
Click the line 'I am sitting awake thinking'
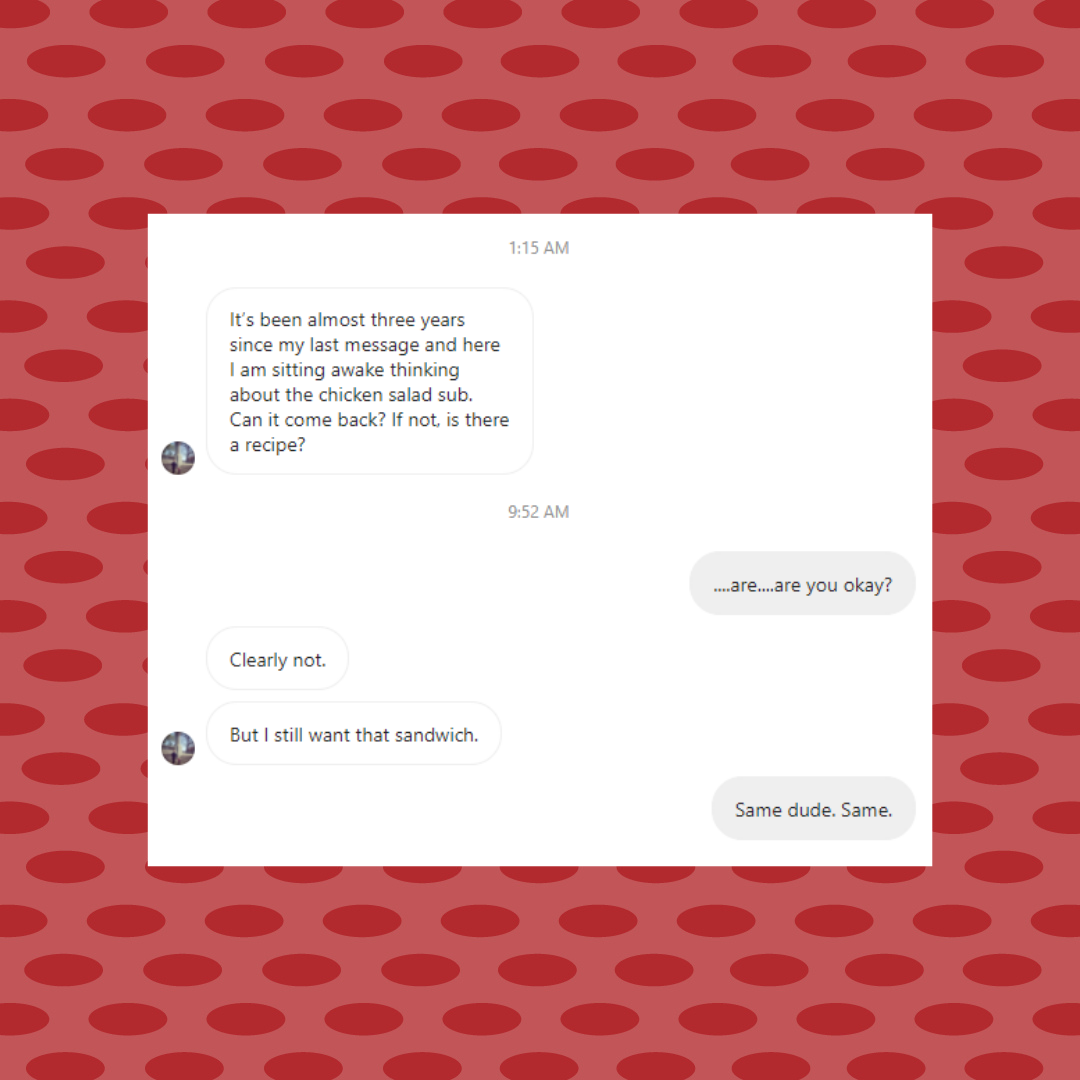click(x=344, y=370)
